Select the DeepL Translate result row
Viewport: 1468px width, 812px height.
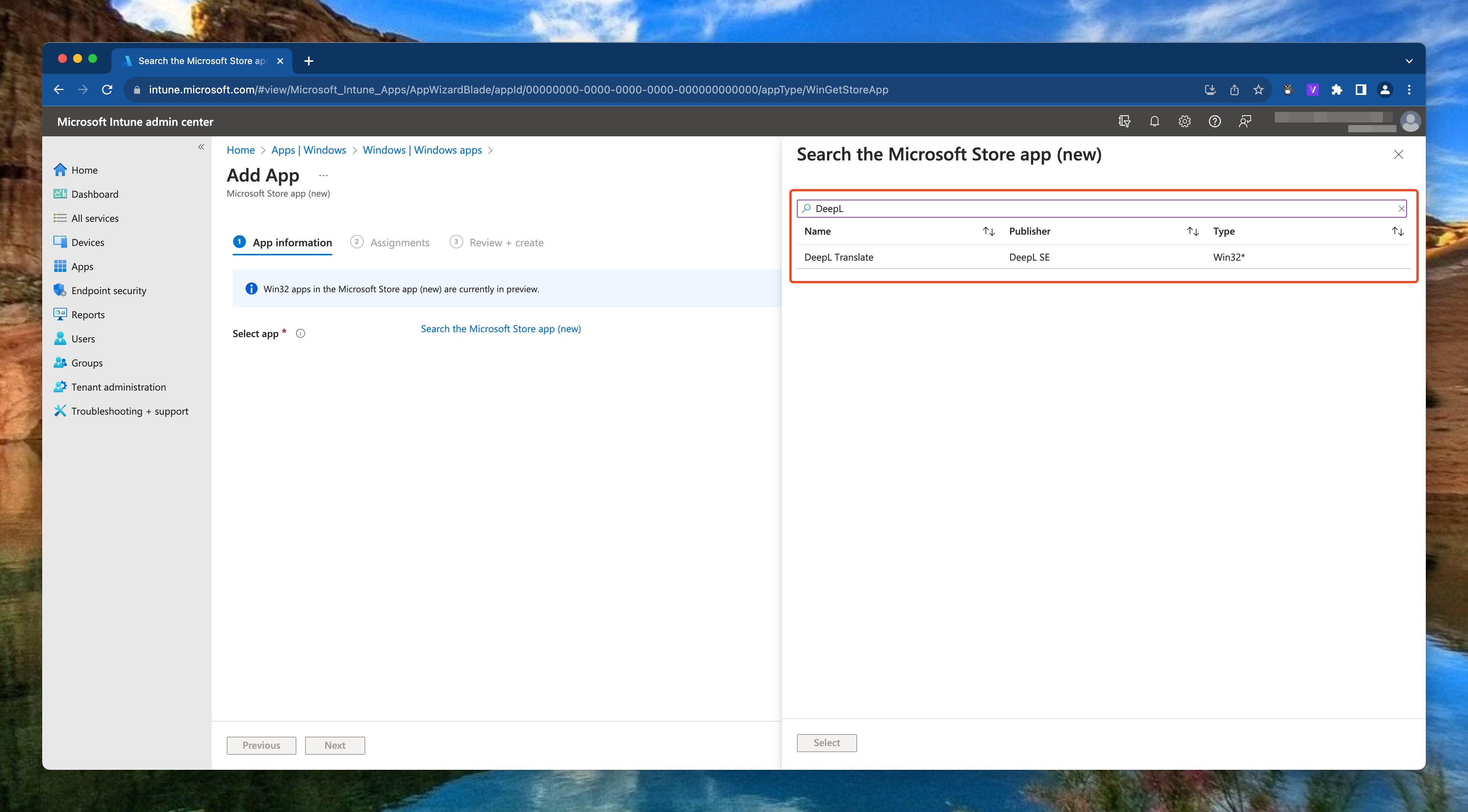tap(838, 257)
